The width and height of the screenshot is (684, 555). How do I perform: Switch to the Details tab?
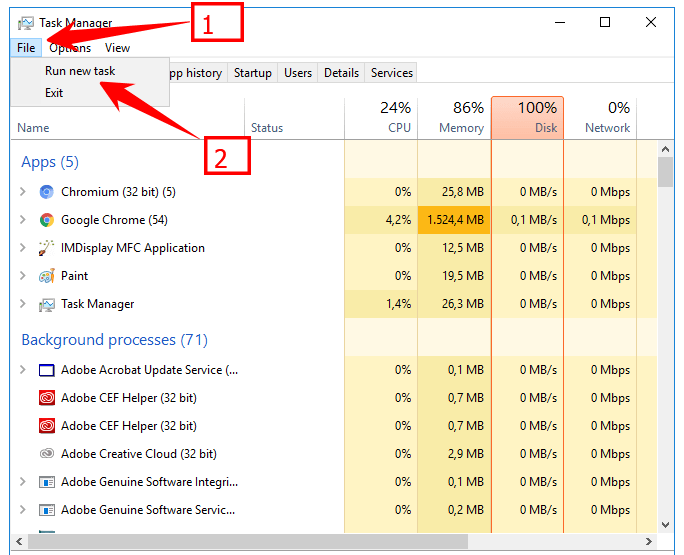[x=341, y=73]
